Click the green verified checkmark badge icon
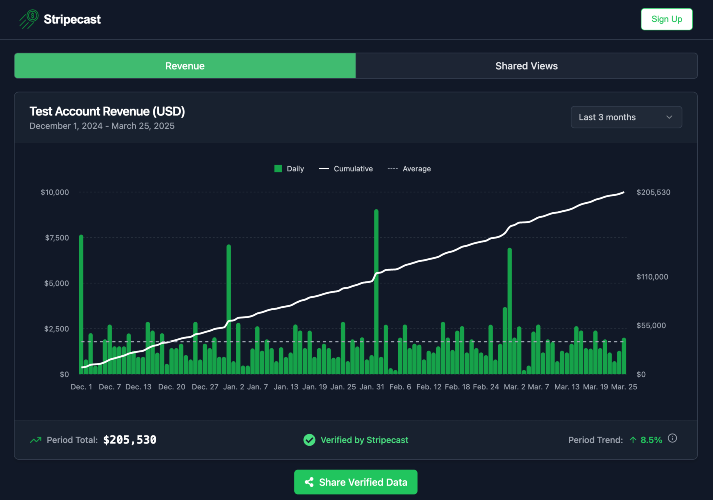The height and width of the screenshot is (500, 713). tap(309, 440)
